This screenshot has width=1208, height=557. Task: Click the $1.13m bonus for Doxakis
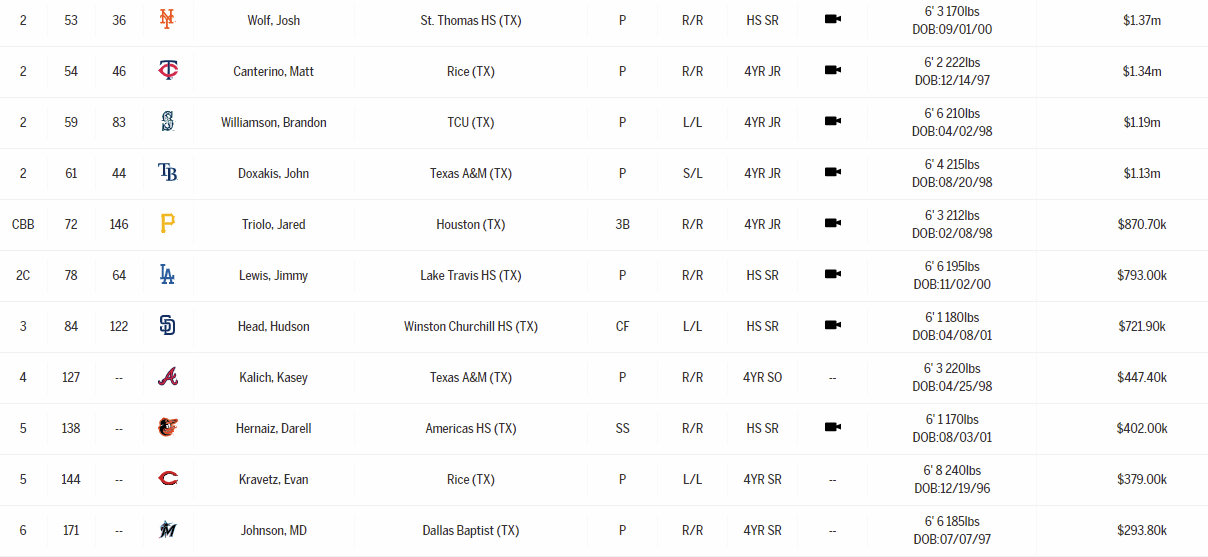tap(1141, 173)
